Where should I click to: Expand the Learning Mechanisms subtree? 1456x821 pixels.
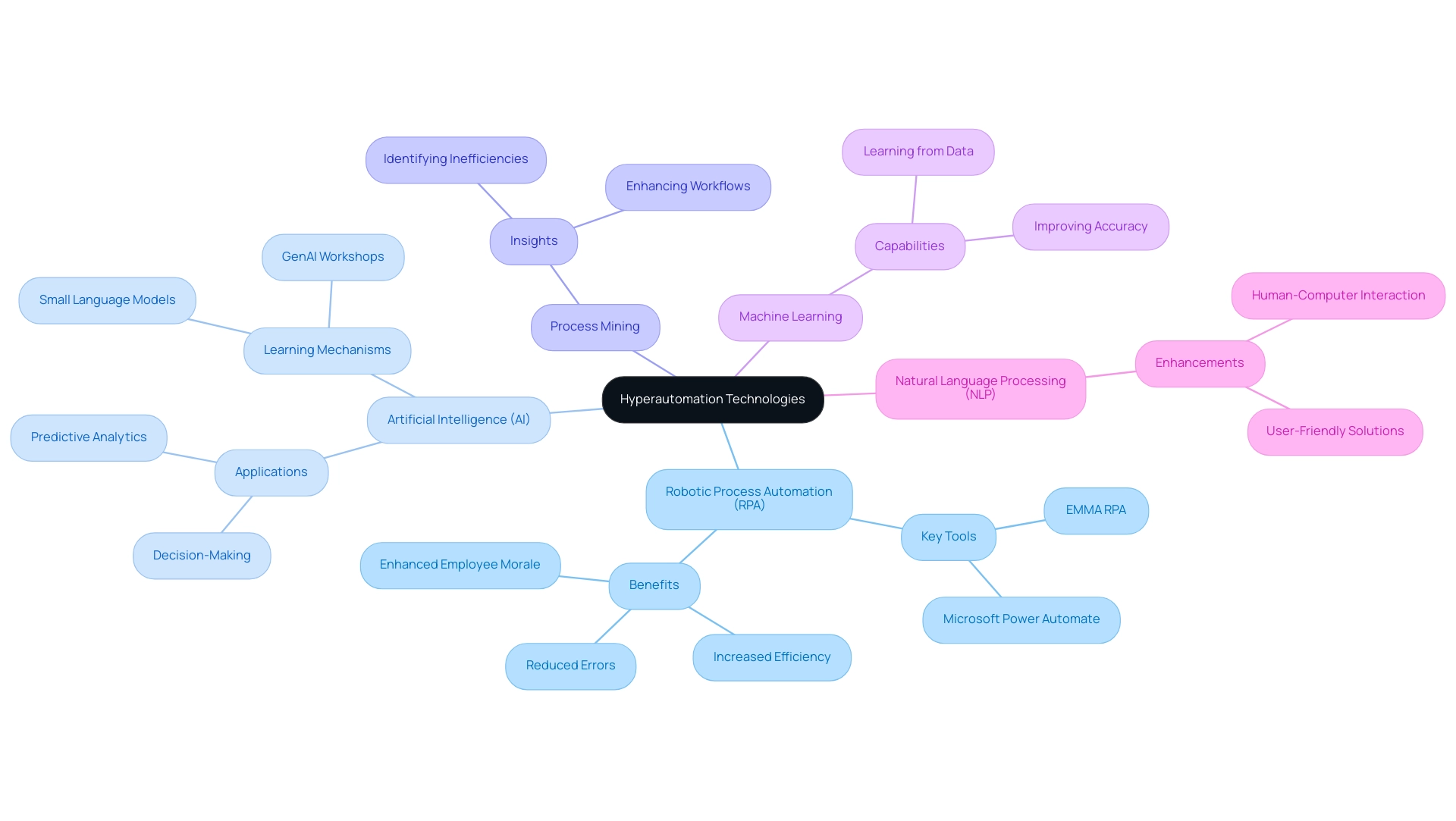coord(327,348)
